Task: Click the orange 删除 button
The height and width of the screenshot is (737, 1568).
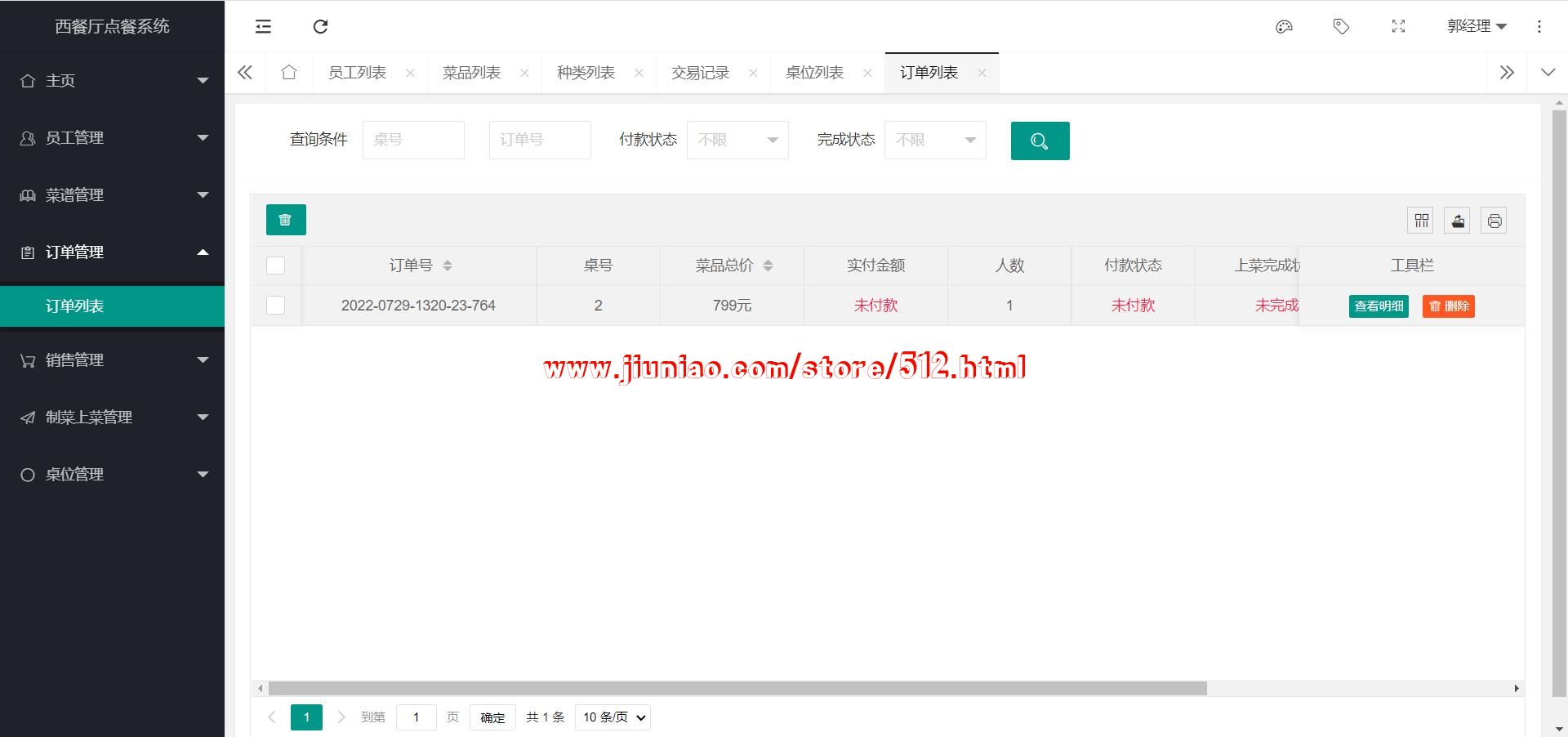Action: (1448, 306)
